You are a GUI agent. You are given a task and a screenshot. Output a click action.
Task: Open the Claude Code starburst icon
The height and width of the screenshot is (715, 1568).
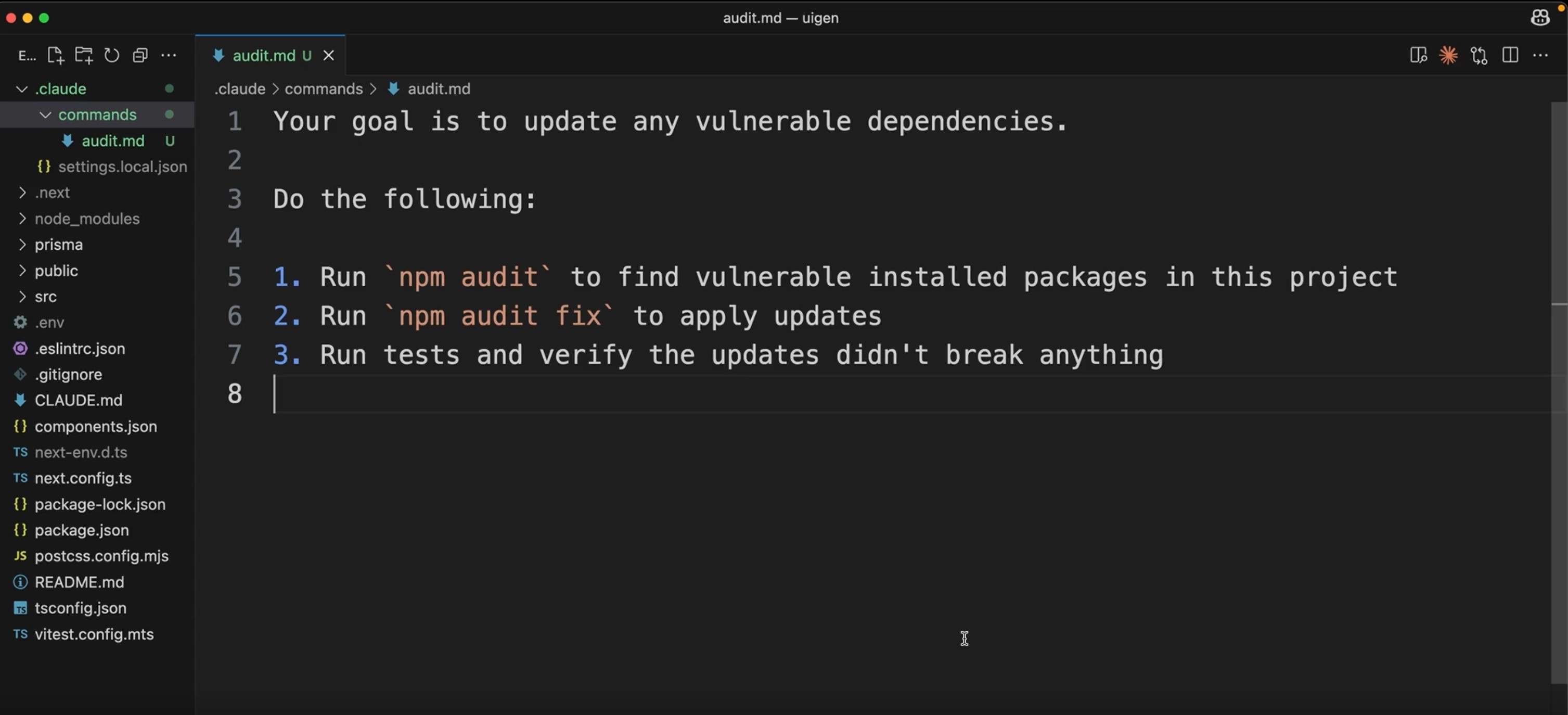[1448, 56]
